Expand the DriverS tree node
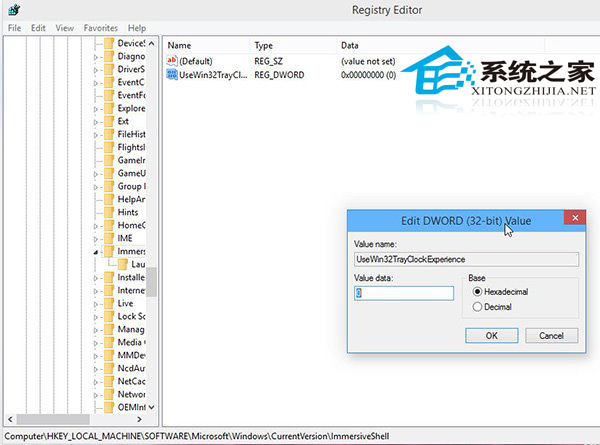Image resolution: width=600 pixels, height=445 pixels. click(96, 70)
